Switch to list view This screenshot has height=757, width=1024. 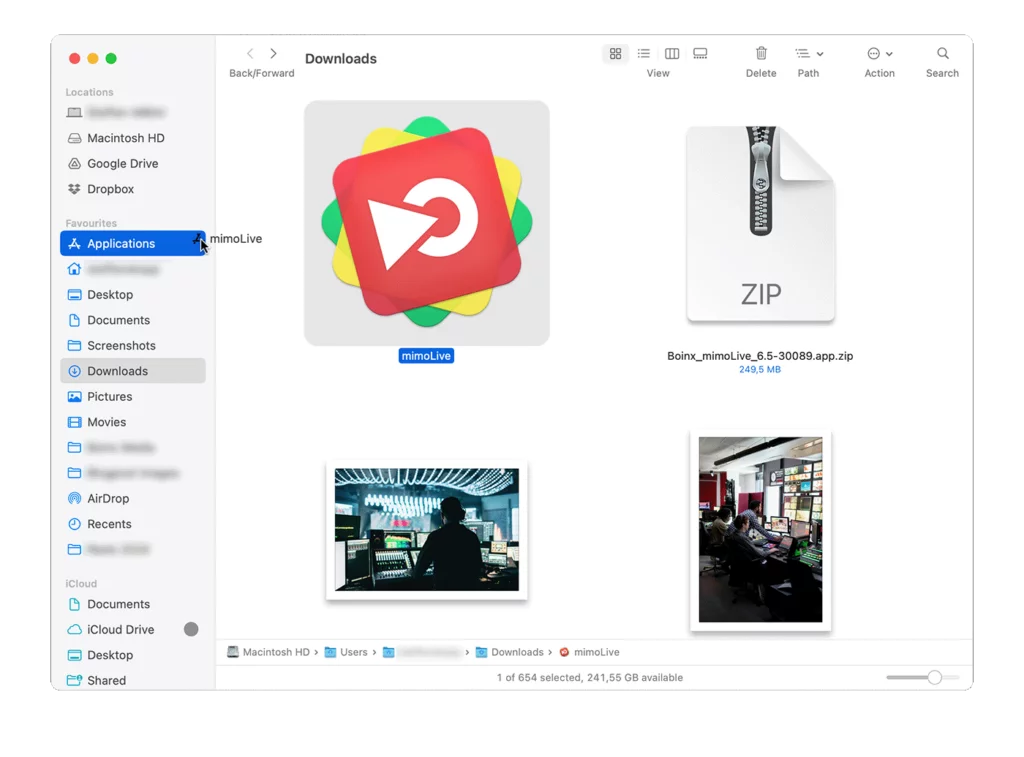[x=644, y=54]
